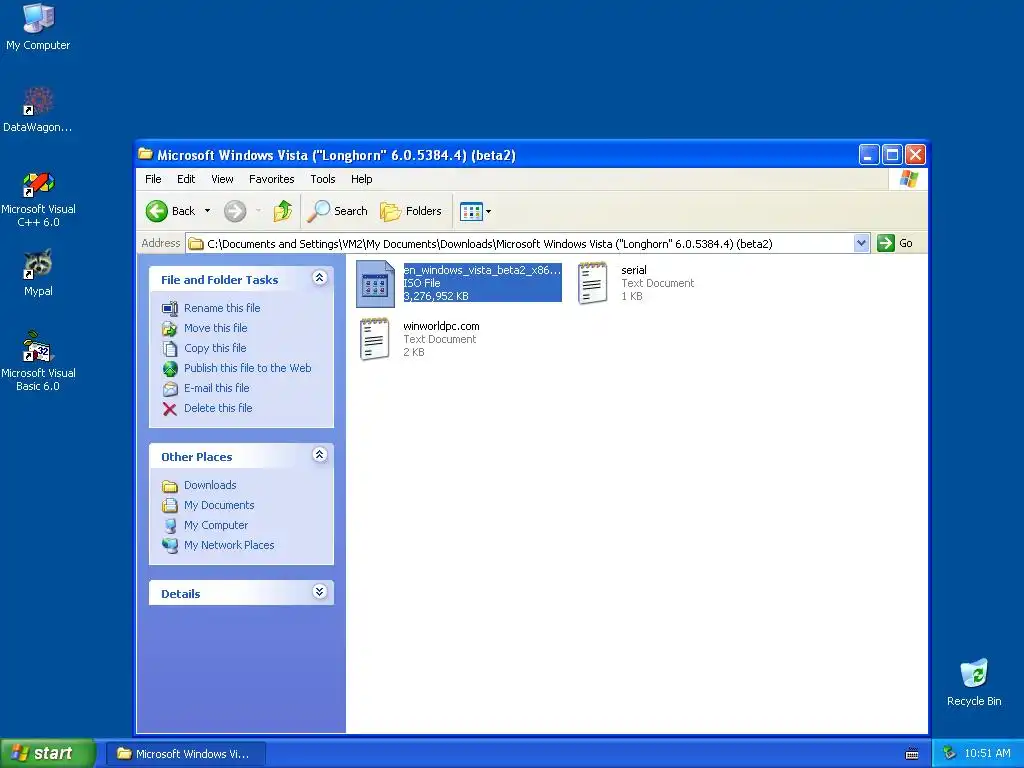
Task: Click the E-mail envelope icon
Action: (x=170, y=389)
